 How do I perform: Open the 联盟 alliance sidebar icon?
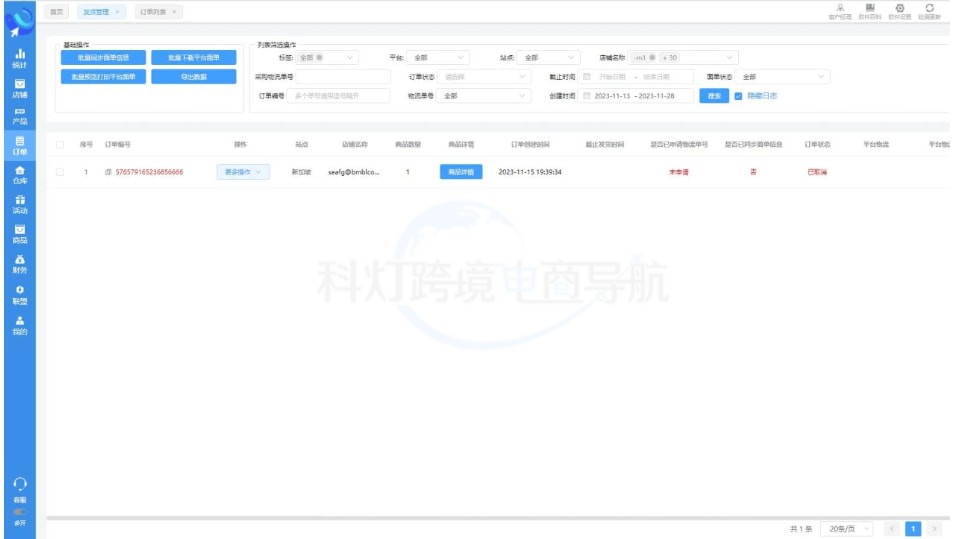(20, 295)
